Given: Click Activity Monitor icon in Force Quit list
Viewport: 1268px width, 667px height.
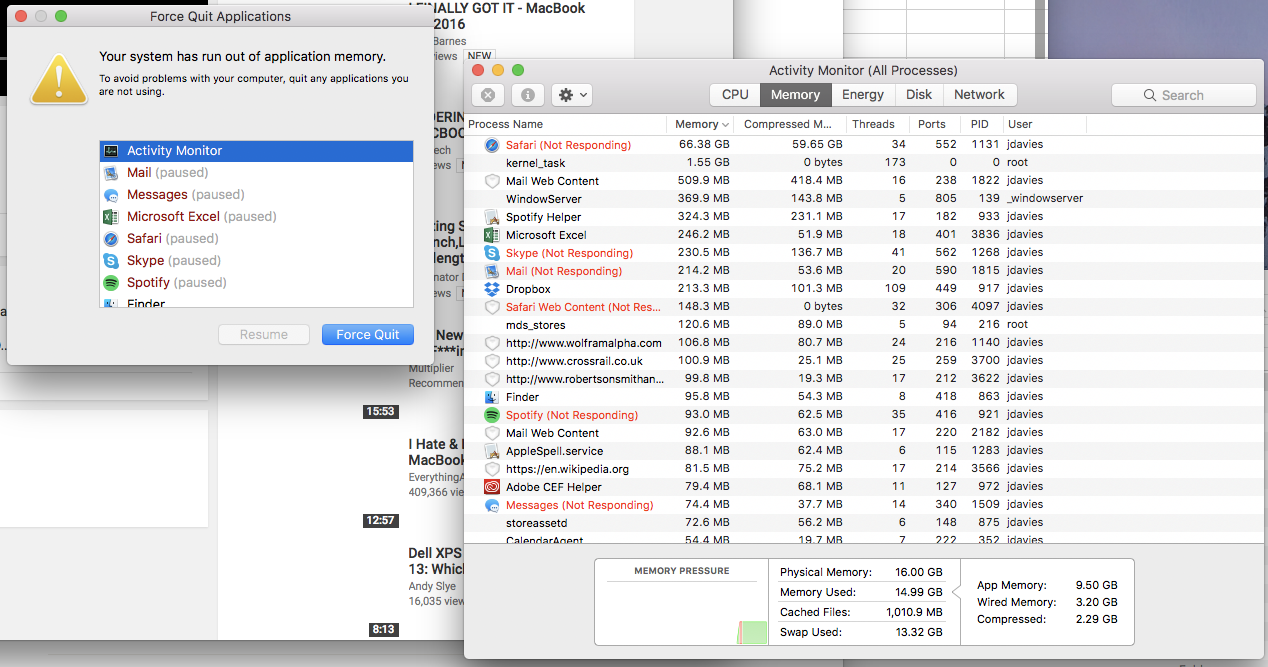Looking at the screenshot, I should click(x=111, y=151).
